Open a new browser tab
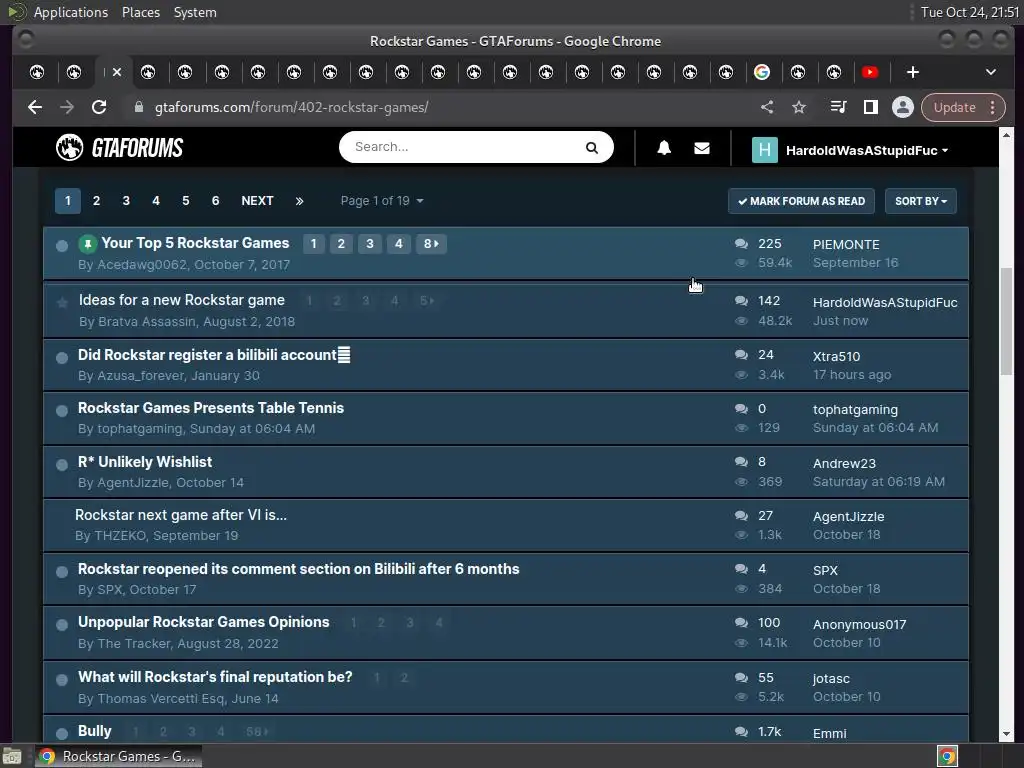The height and width of the screenshot is (768, 1024). click(x=913, y=72)
